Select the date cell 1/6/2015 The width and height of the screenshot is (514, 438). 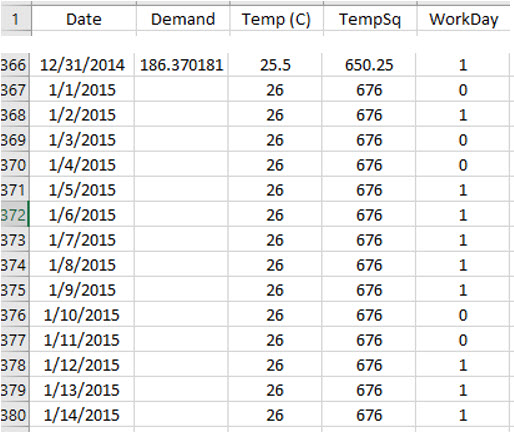(x=82, y=215)
